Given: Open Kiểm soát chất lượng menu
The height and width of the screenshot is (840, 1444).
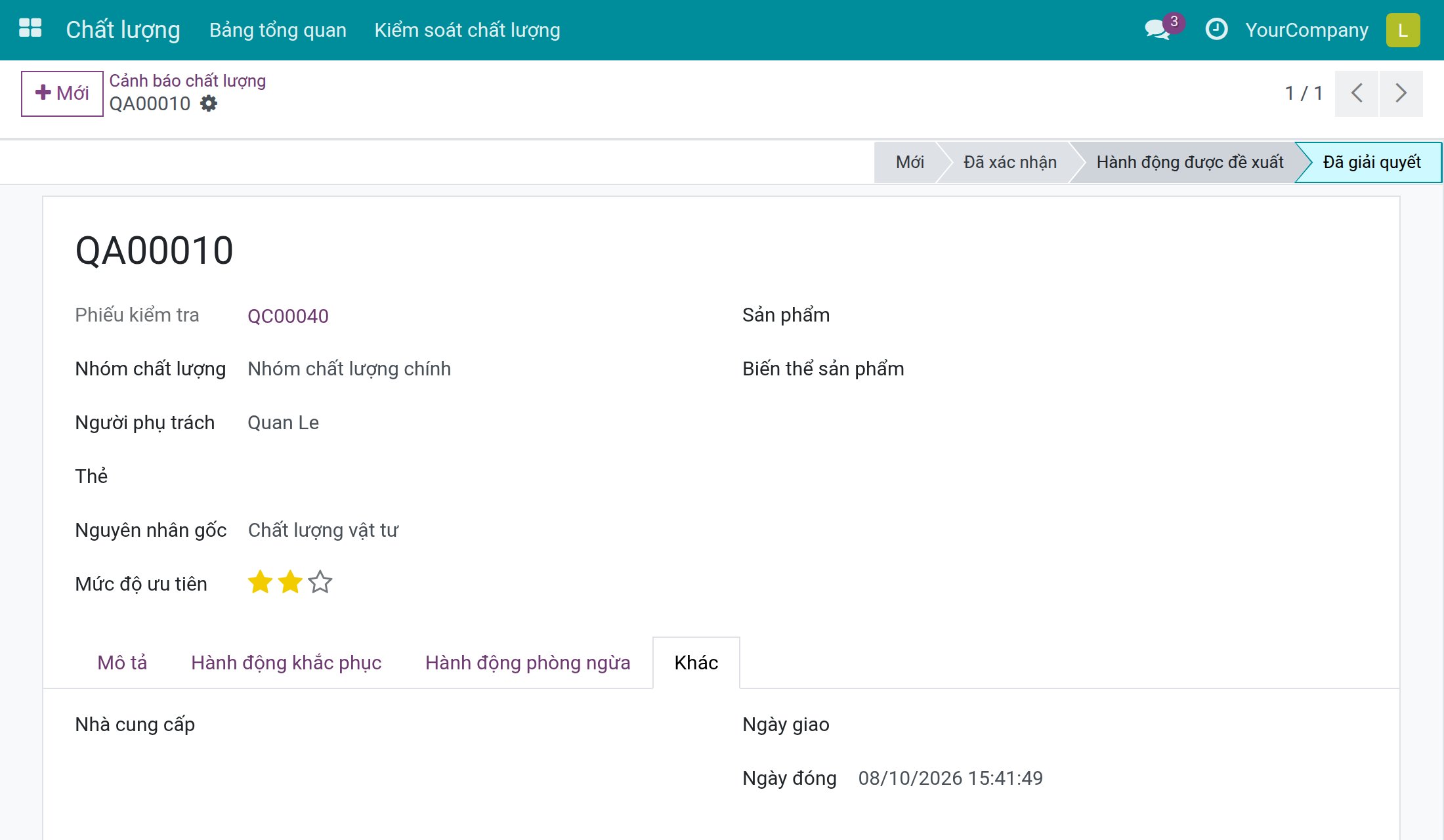Looking at the screenshot, I should [467, 30].
